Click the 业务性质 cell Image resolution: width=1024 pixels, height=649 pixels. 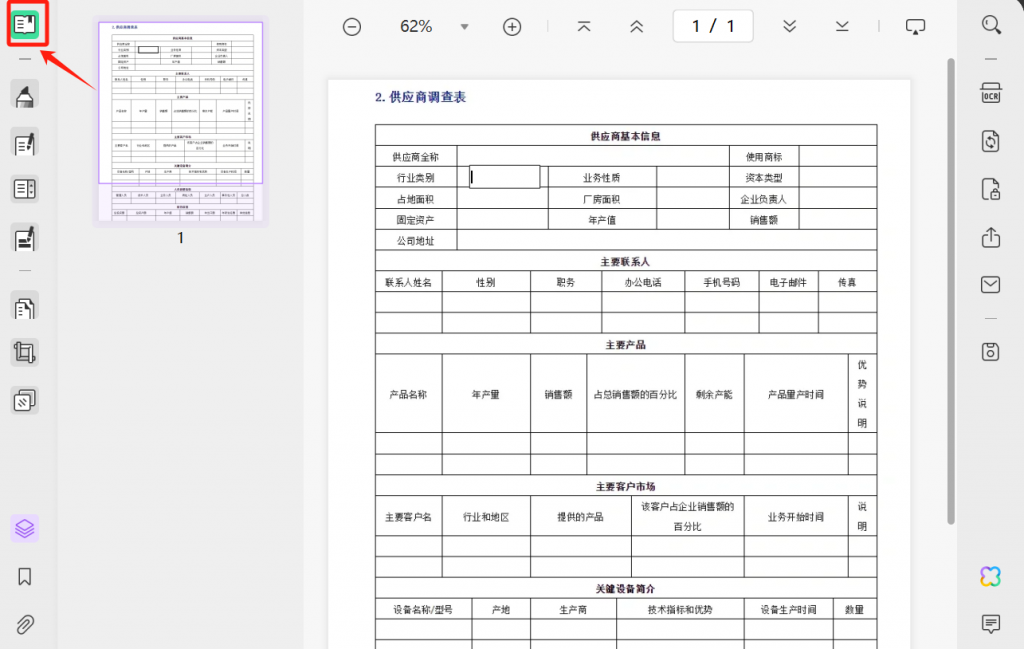(x=602, y=178)
